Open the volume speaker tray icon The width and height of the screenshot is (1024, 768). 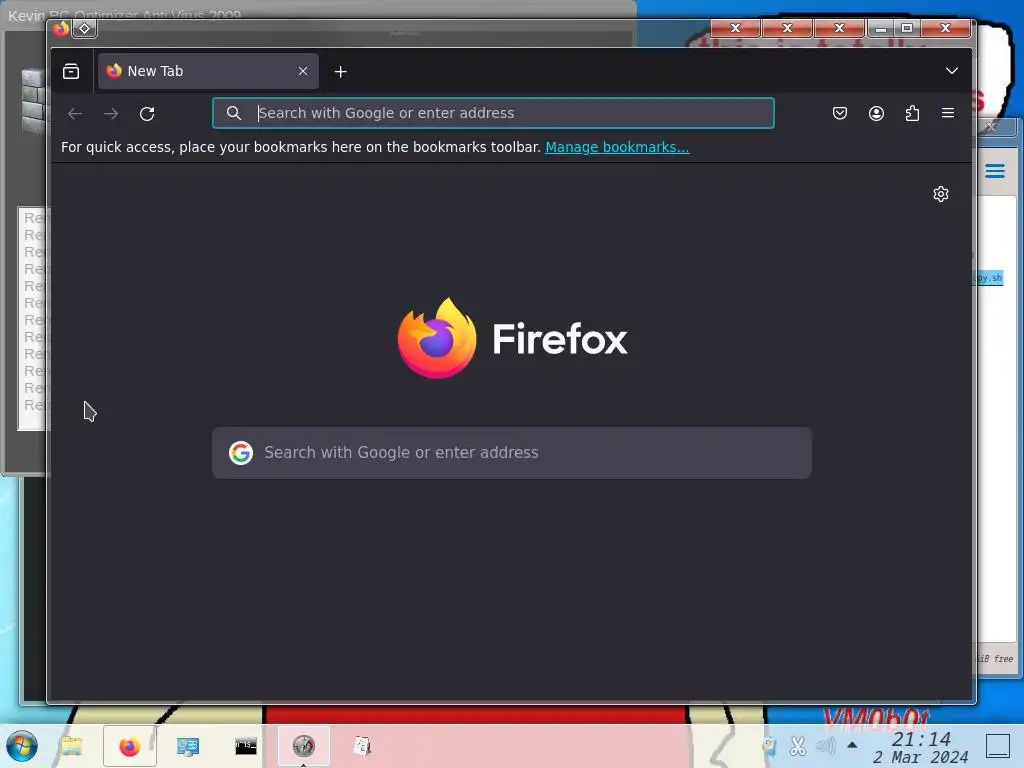[825, 746]
